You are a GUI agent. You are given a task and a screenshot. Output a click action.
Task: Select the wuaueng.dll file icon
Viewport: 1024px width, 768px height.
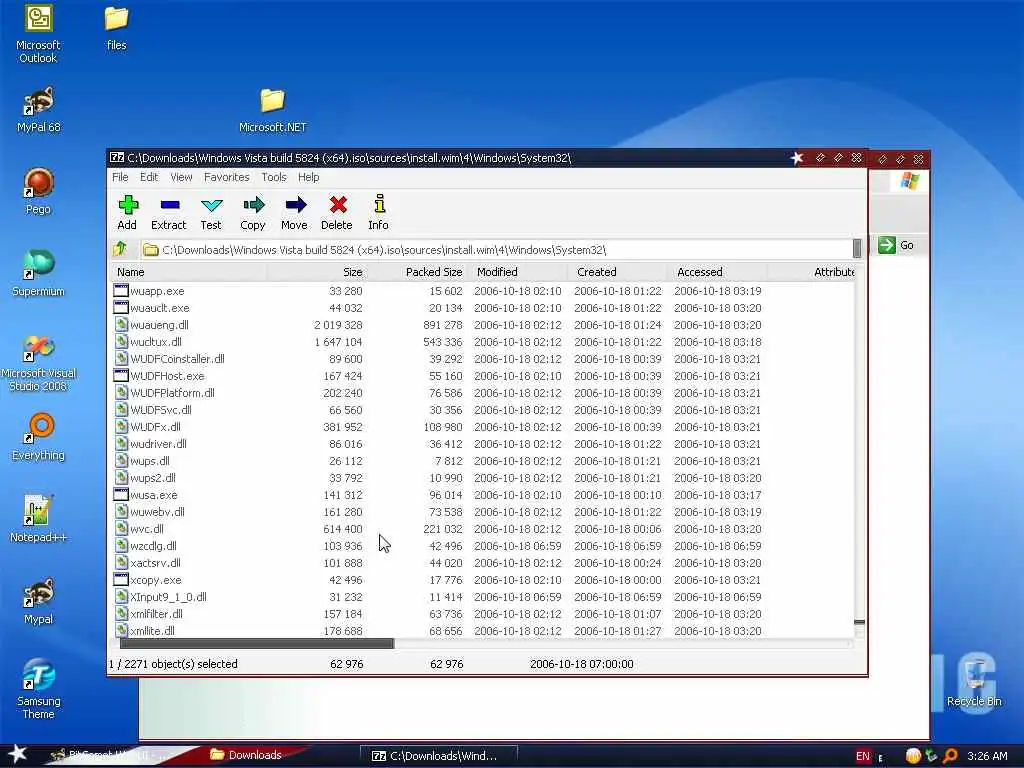coord(121,325)
